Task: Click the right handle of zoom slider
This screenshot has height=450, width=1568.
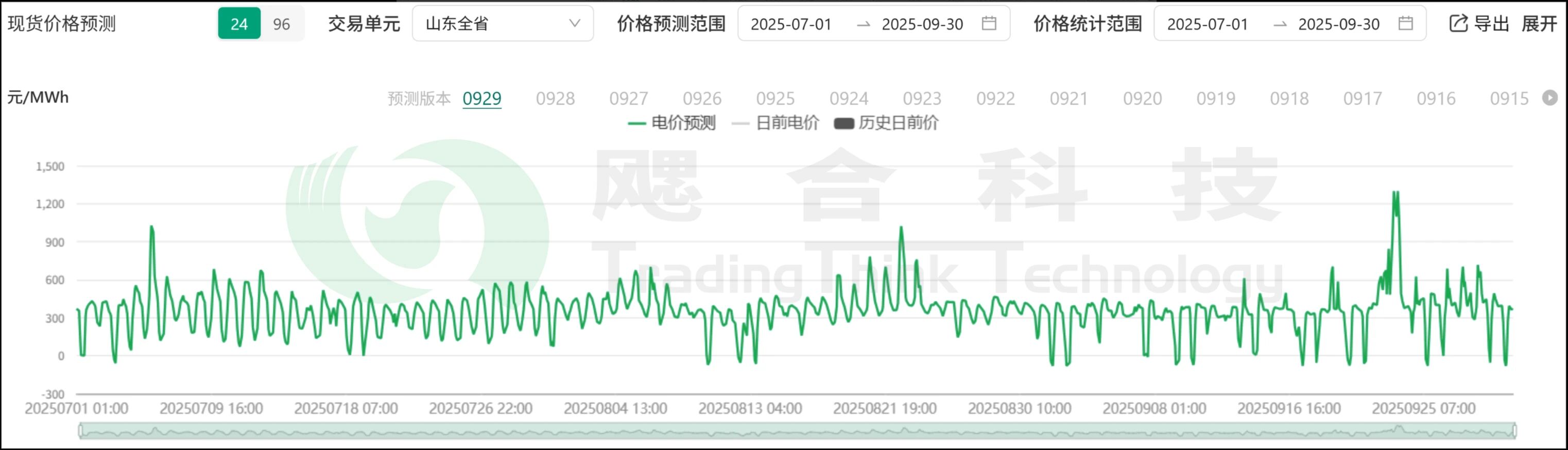Action: click(x=1514, y=431)
